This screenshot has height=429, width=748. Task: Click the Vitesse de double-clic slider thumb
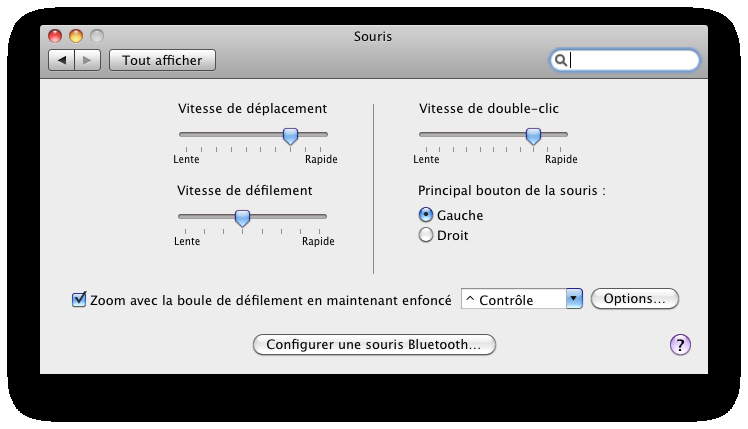click(533, 136)
